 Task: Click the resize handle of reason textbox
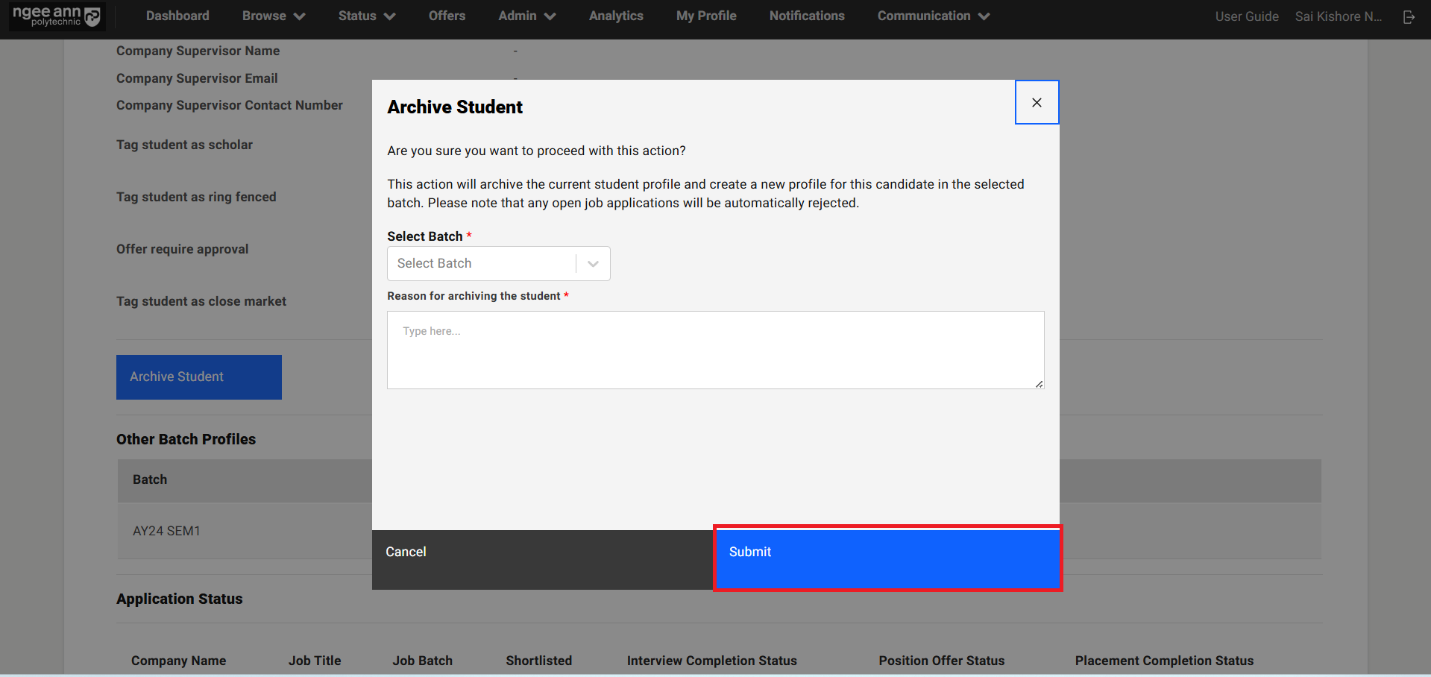point(1039,383)
